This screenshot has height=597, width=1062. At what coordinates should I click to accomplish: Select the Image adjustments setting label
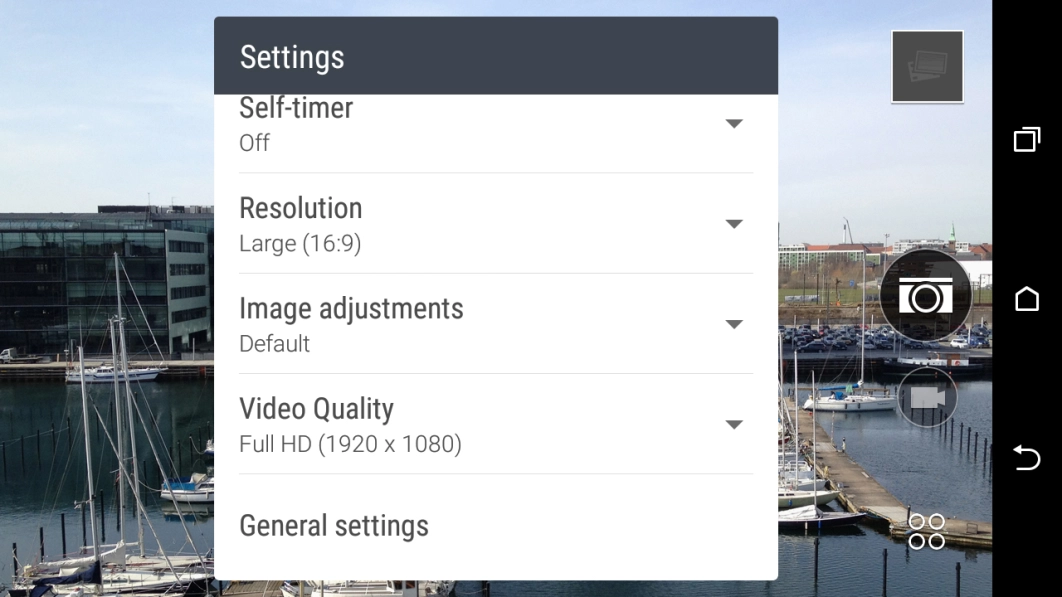(351, 308)
